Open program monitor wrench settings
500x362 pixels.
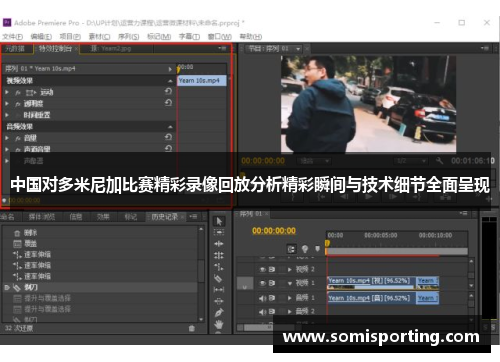point(439,161)
